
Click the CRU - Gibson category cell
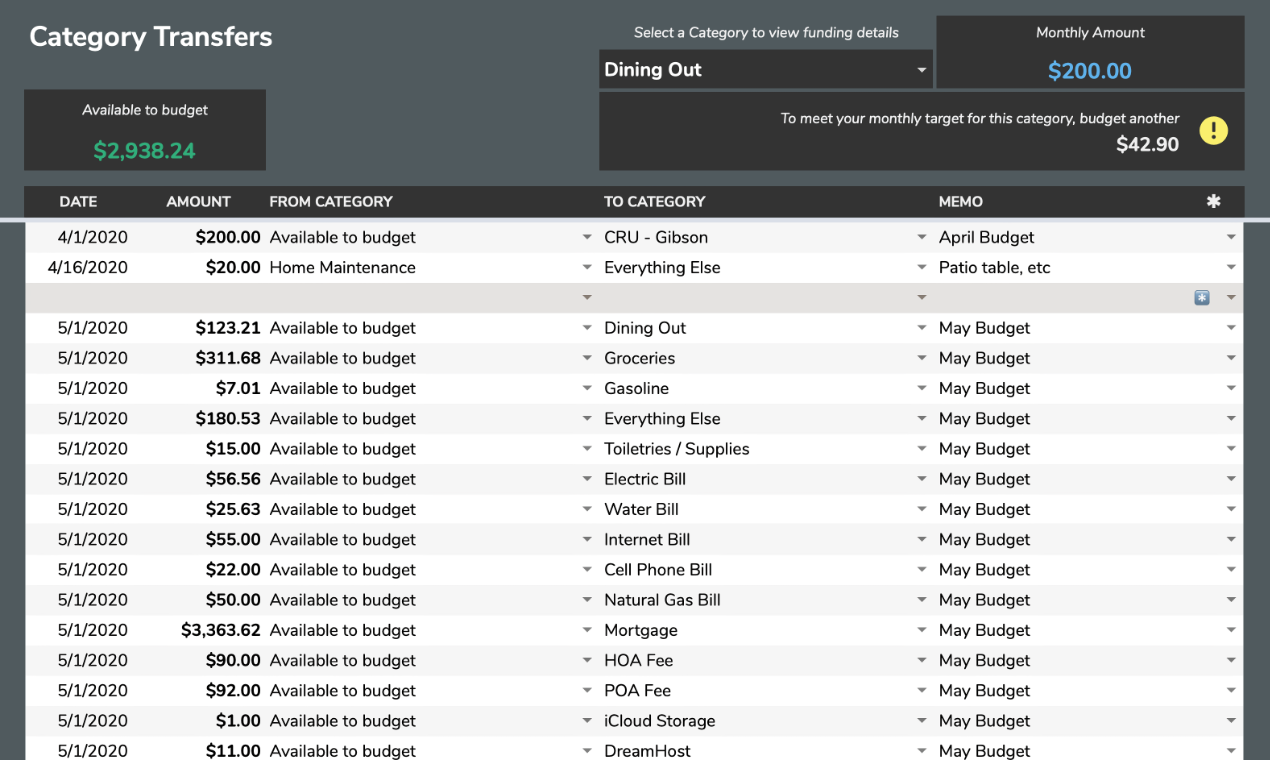click(x=656, y=238)
